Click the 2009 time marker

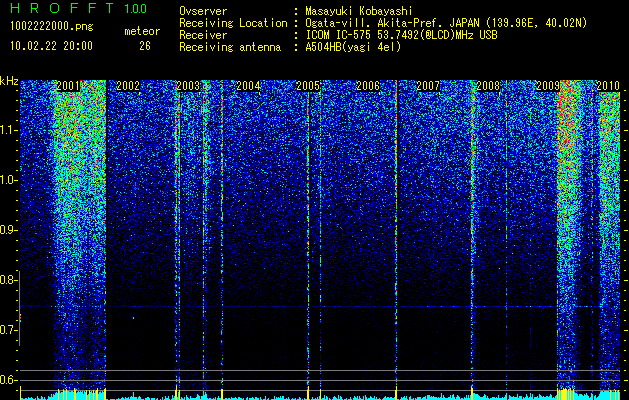pos(548,86)
